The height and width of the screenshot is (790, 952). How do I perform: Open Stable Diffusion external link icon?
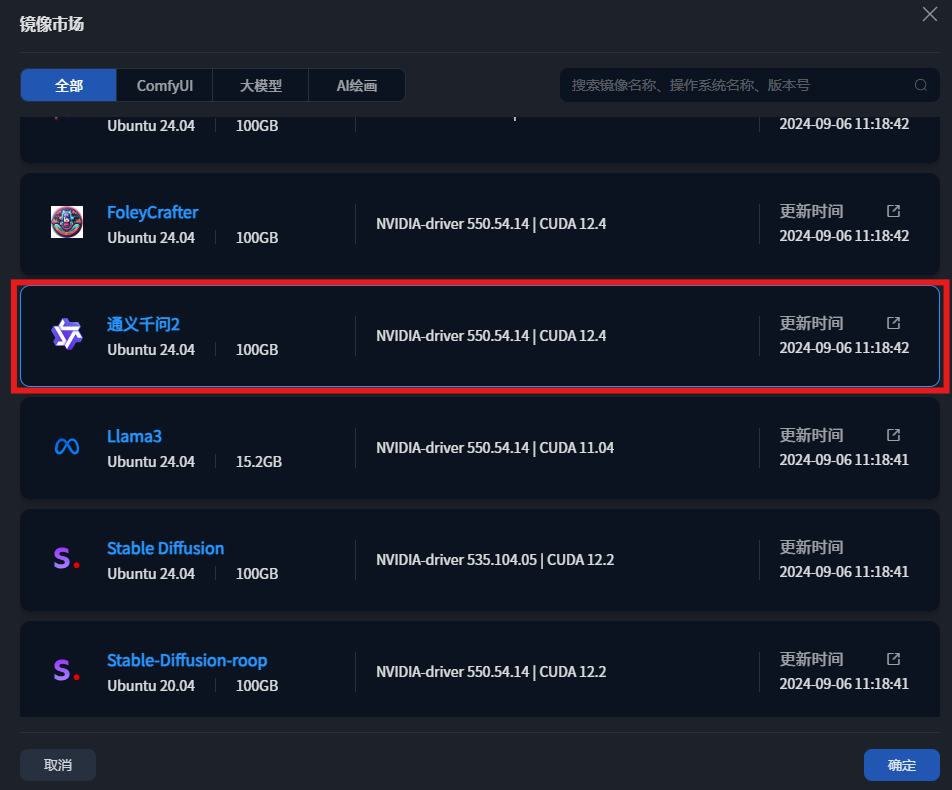[x=894, y=547]
